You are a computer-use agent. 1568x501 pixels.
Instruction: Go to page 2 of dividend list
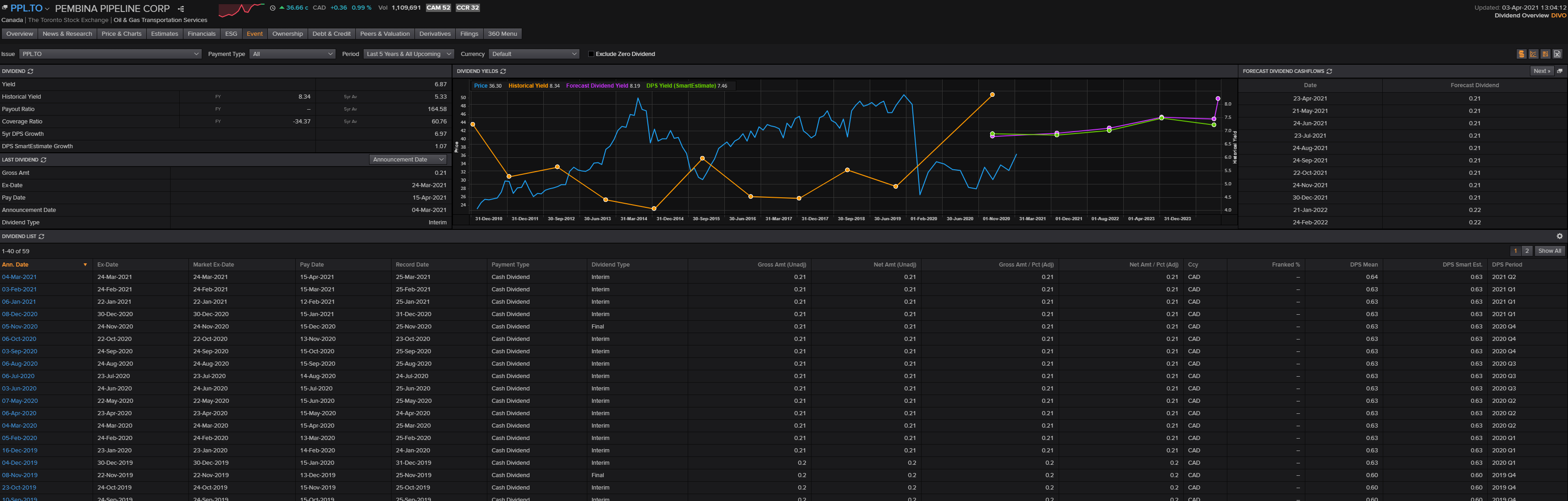(1527, 251)
